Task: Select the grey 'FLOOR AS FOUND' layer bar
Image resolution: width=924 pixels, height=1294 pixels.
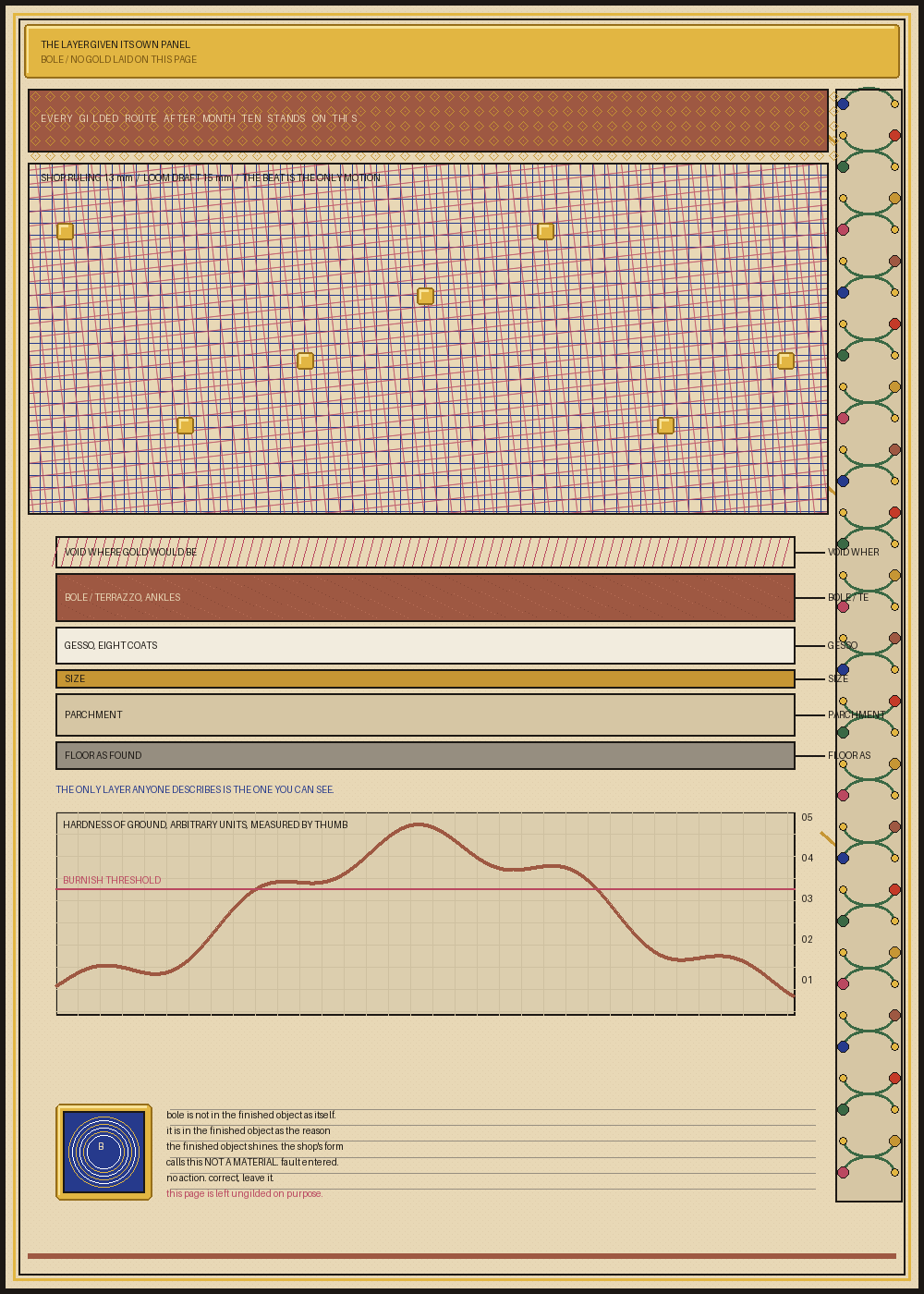Action: click(x=425, y=755)
